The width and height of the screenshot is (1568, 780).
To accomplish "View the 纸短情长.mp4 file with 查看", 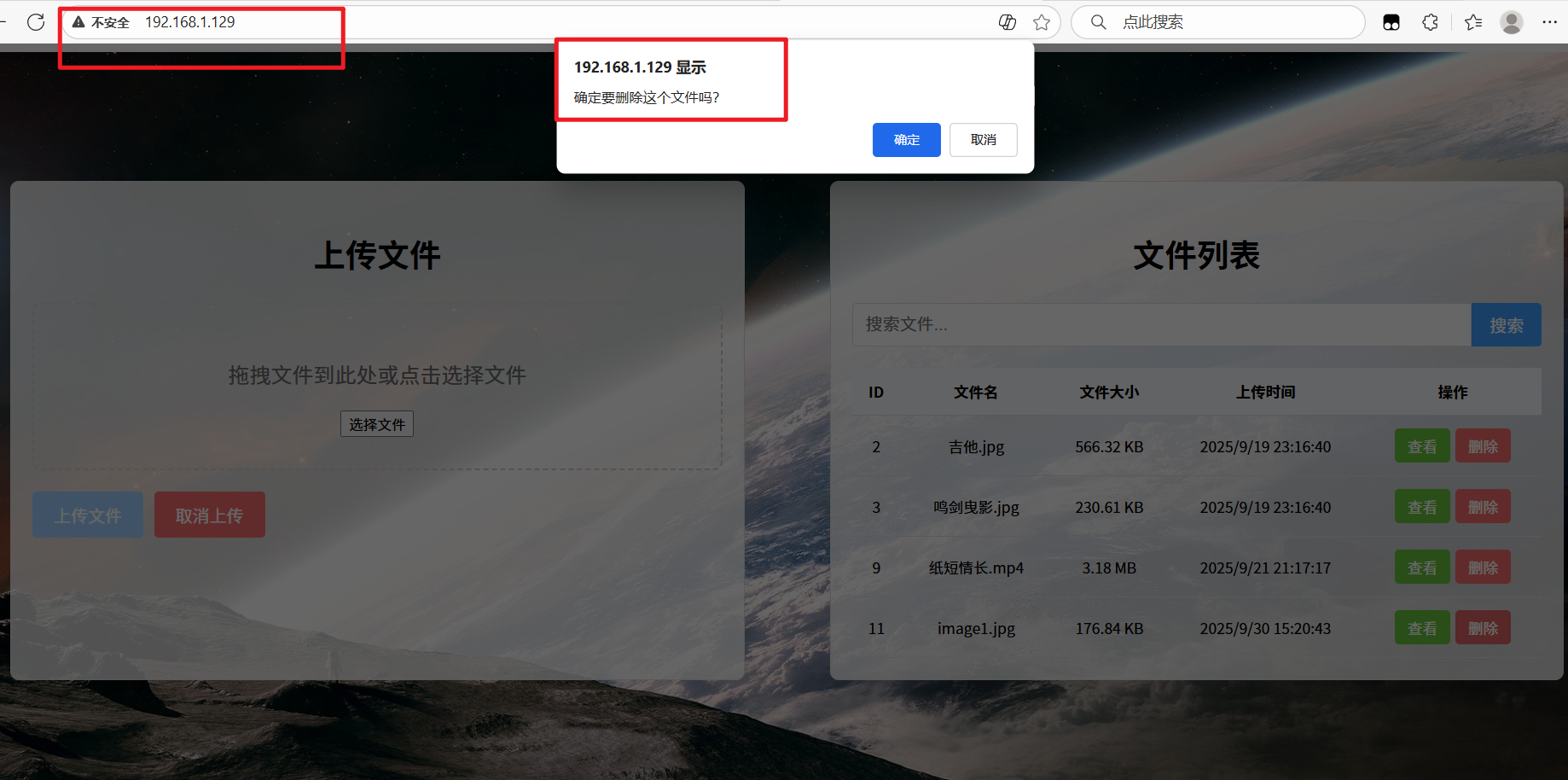I will (x=1422, y=568).
